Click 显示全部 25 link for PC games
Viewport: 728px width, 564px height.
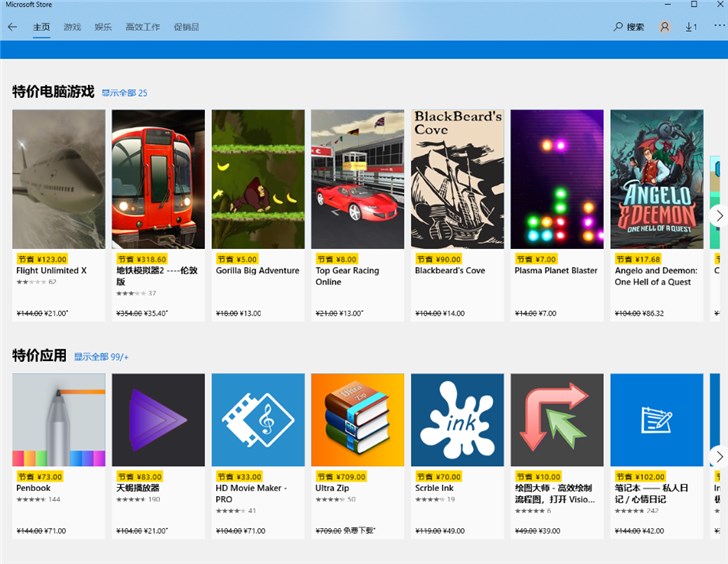124,93
